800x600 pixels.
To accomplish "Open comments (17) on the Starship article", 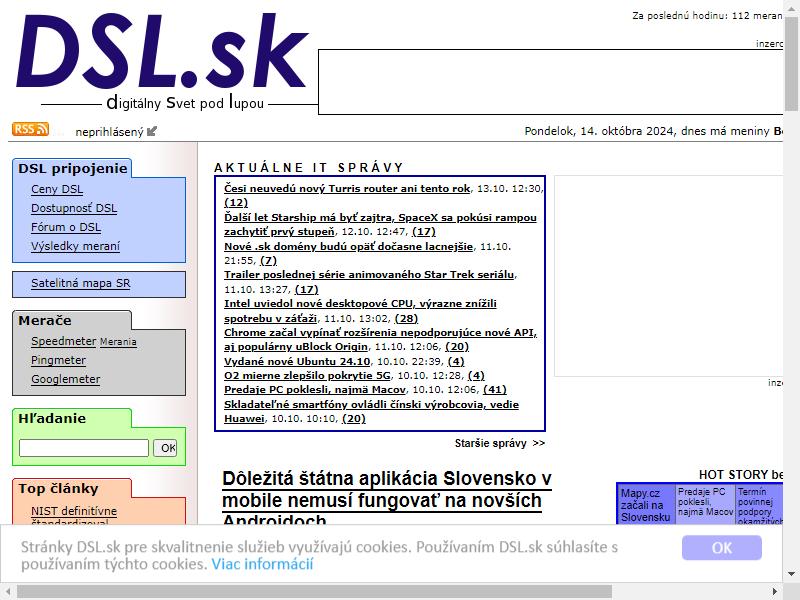I will [423, 232].
